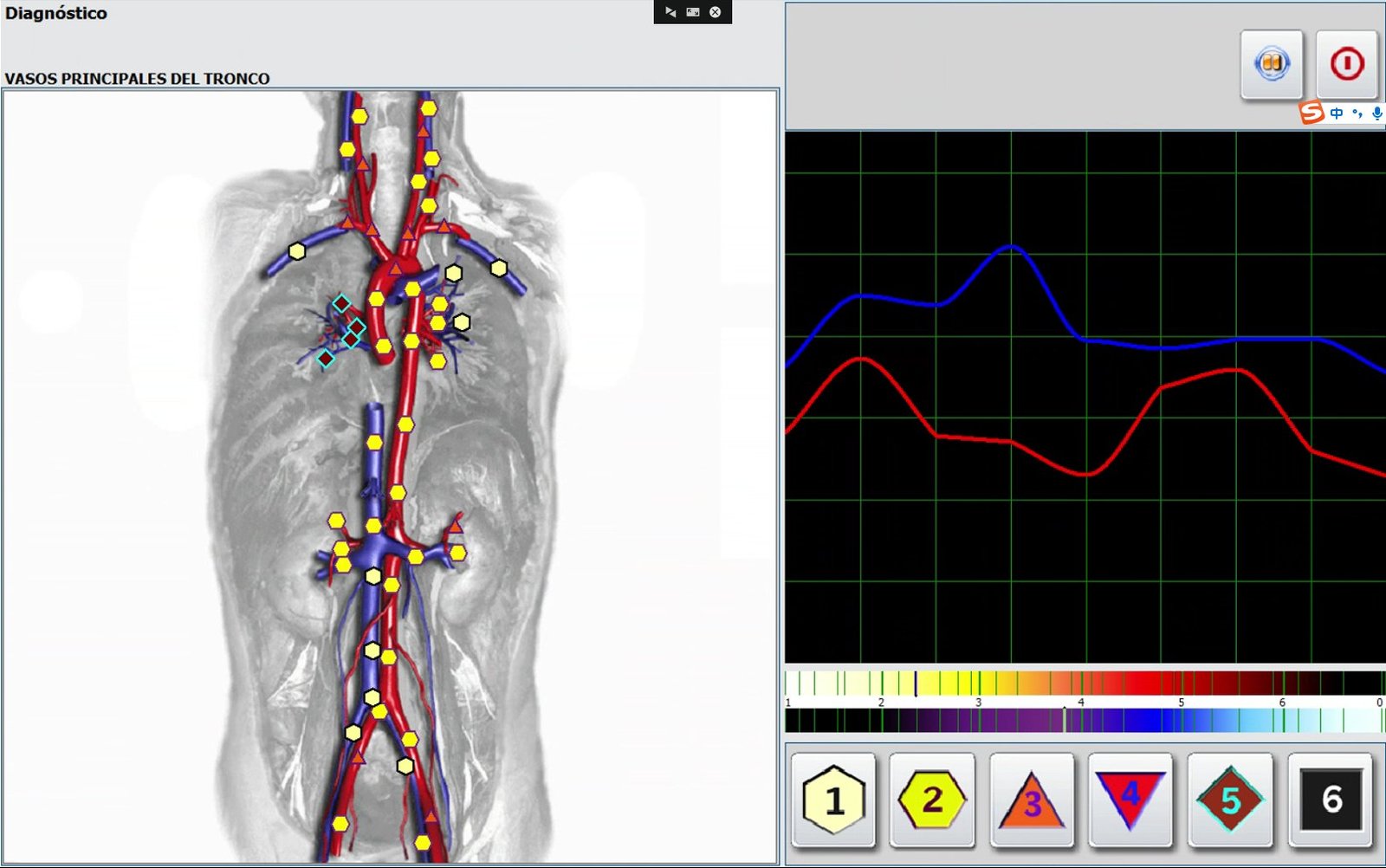Click the peak of the blue graph curve
The height and width of the screenshot is (868, 1386).
click(x=1011, y=248)
